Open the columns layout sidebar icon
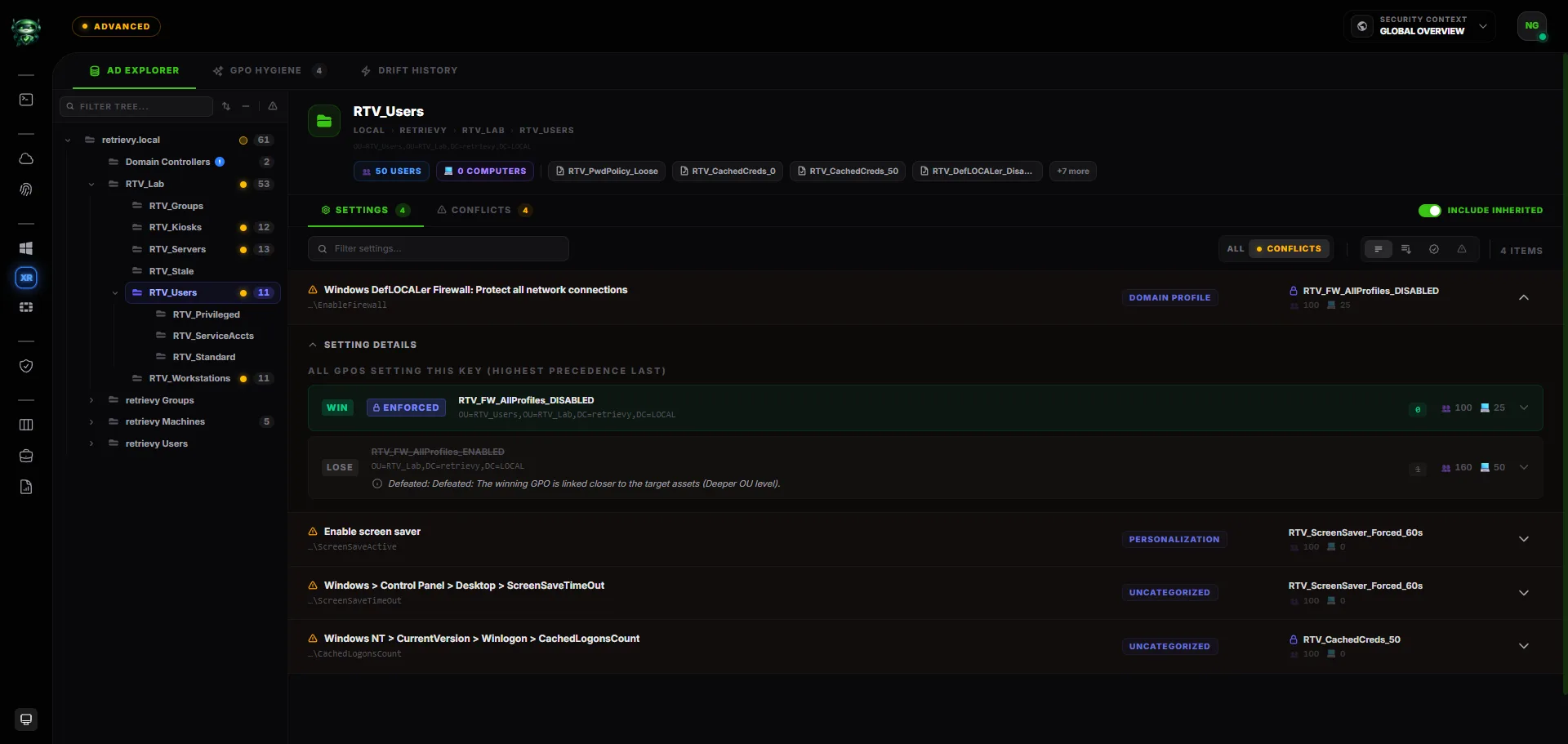This screenshot has width=1568, height=744. [x=26, y=425]
